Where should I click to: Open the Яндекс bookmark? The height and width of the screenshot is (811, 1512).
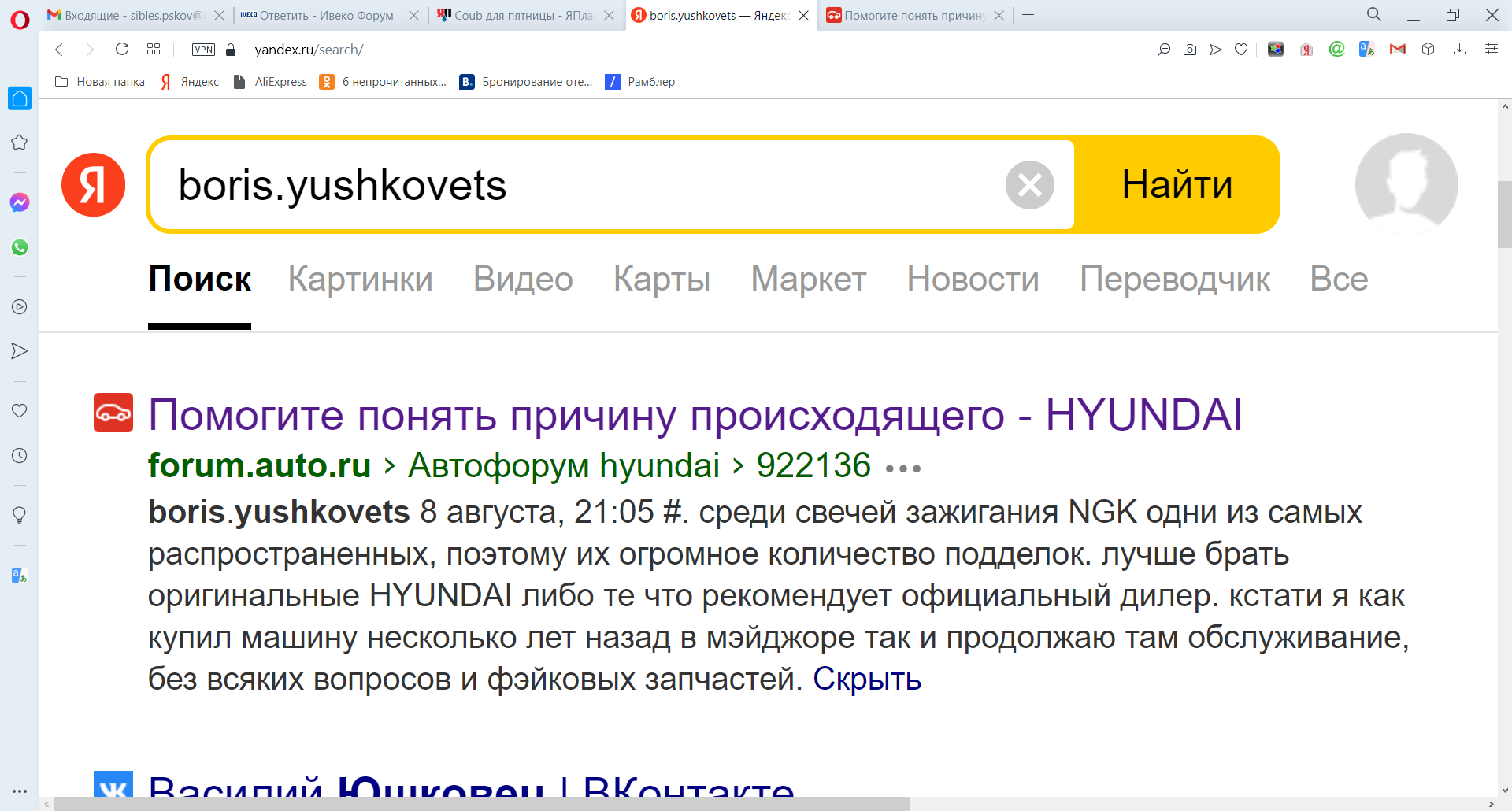190,82
